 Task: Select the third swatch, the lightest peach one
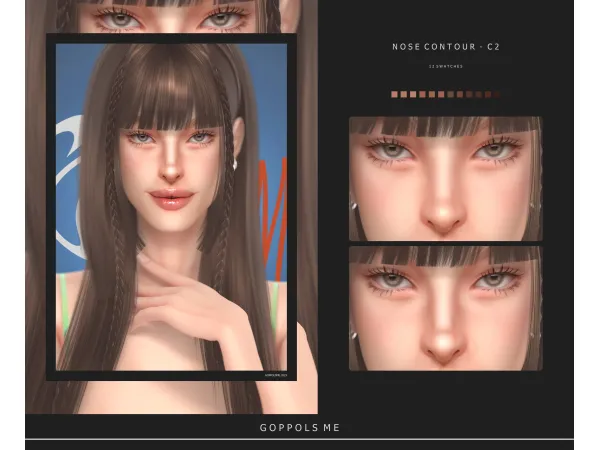point(413,94)
